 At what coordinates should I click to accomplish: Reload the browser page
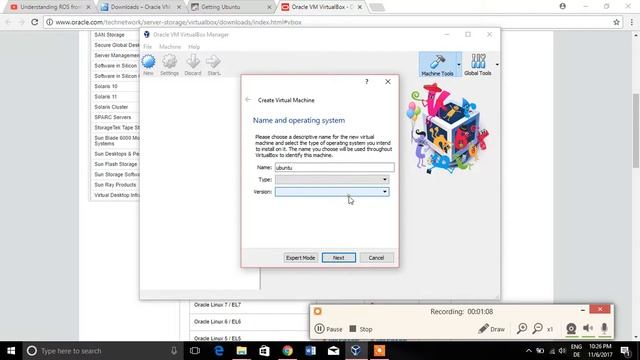[35, 22]
